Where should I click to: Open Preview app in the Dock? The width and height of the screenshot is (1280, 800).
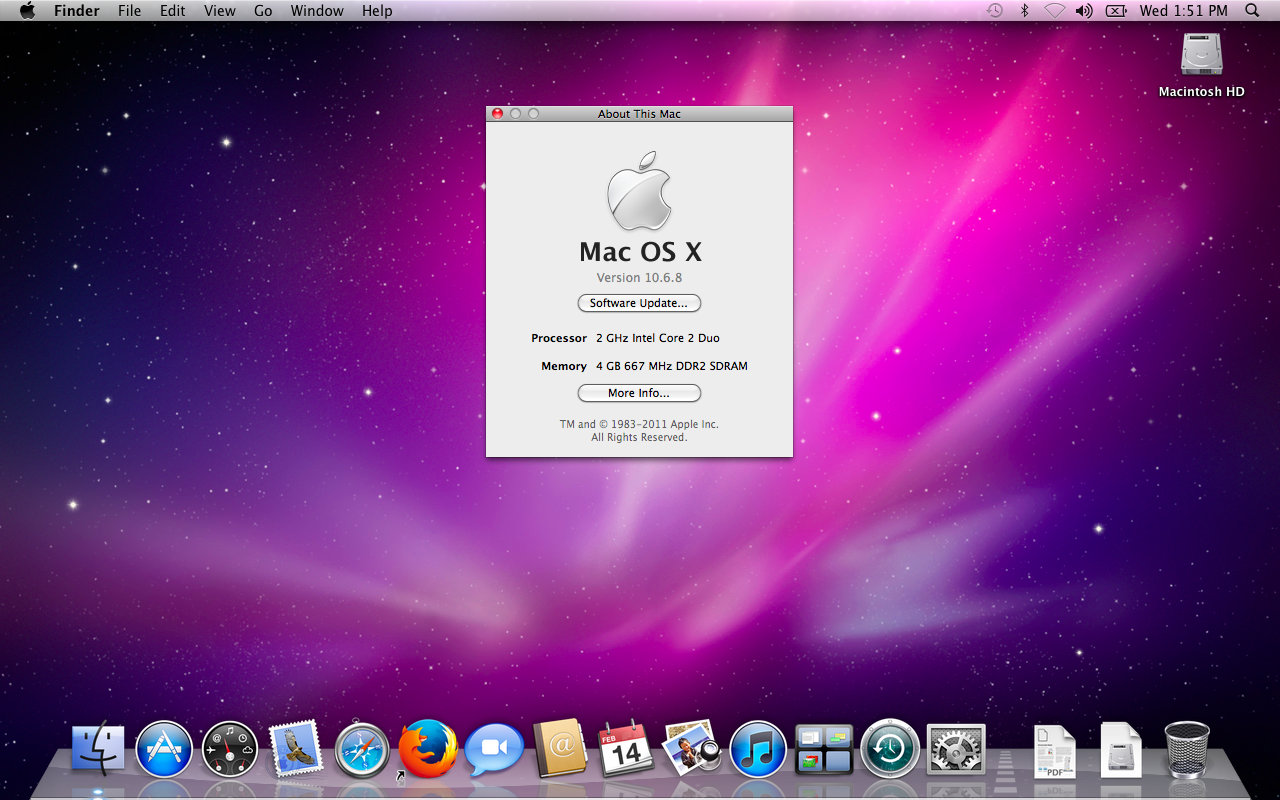692,748
